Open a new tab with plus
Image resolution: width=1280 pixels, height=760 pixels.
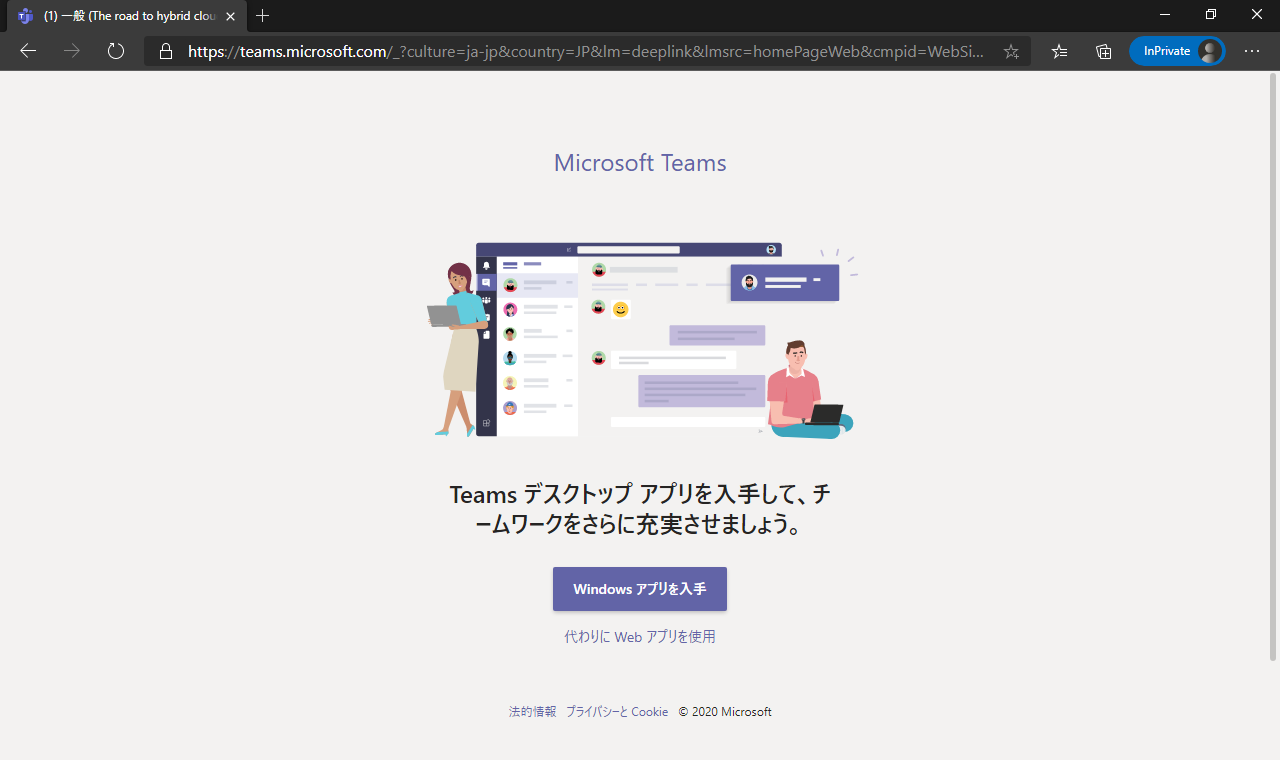pos(263,16)
